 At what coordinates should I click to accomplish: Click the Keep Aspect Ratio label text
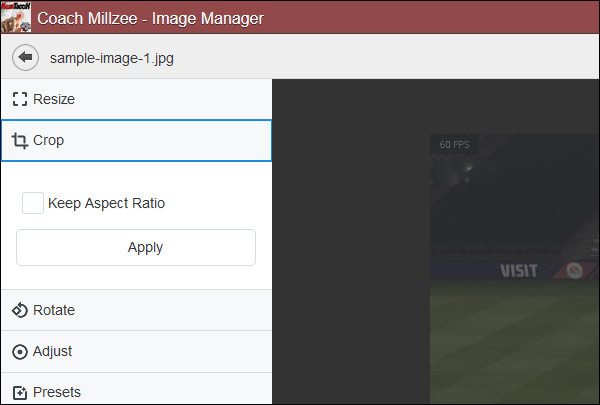click(x=106, y=203)
